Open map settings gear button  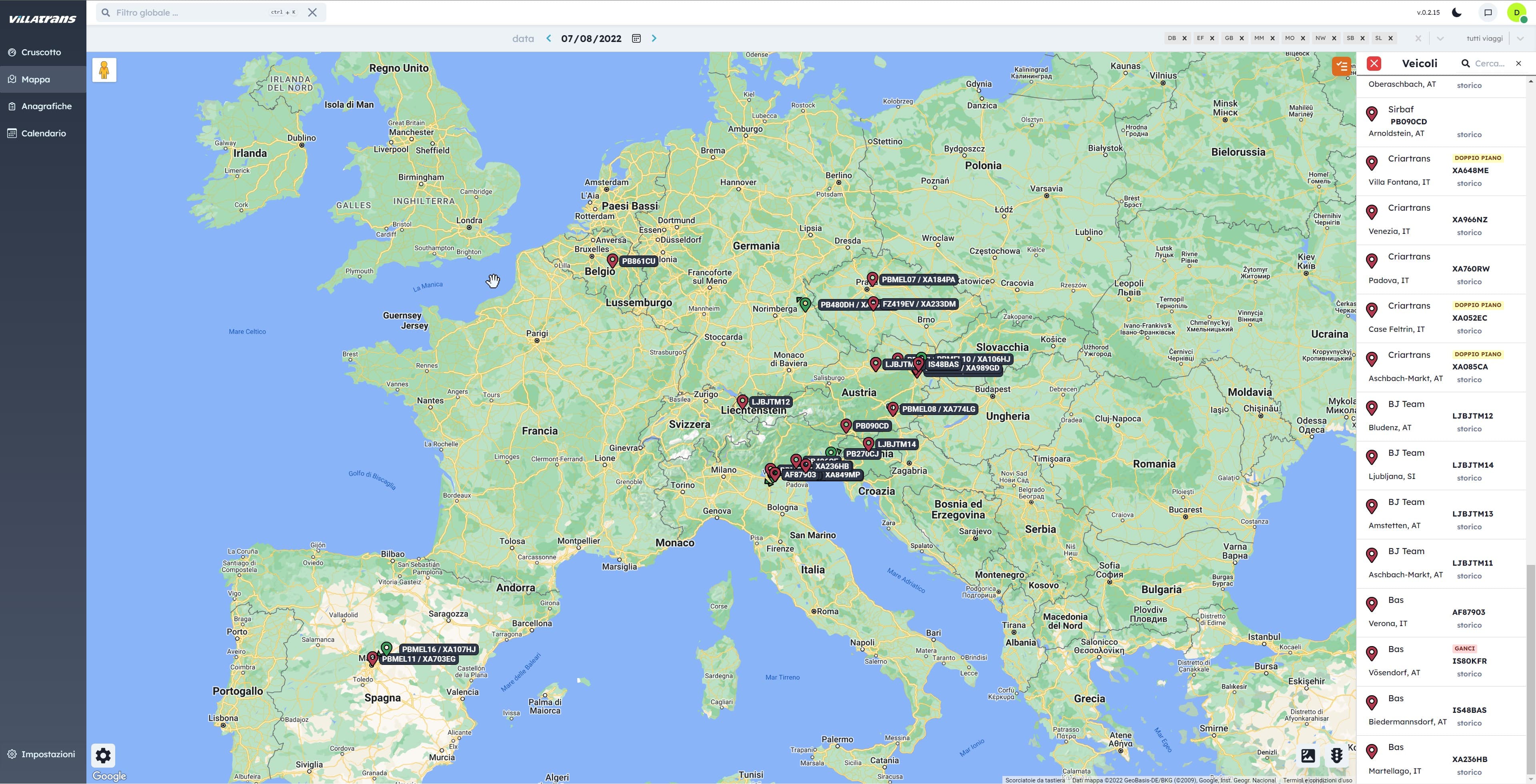pyautogui.click(x=103, y=755)
